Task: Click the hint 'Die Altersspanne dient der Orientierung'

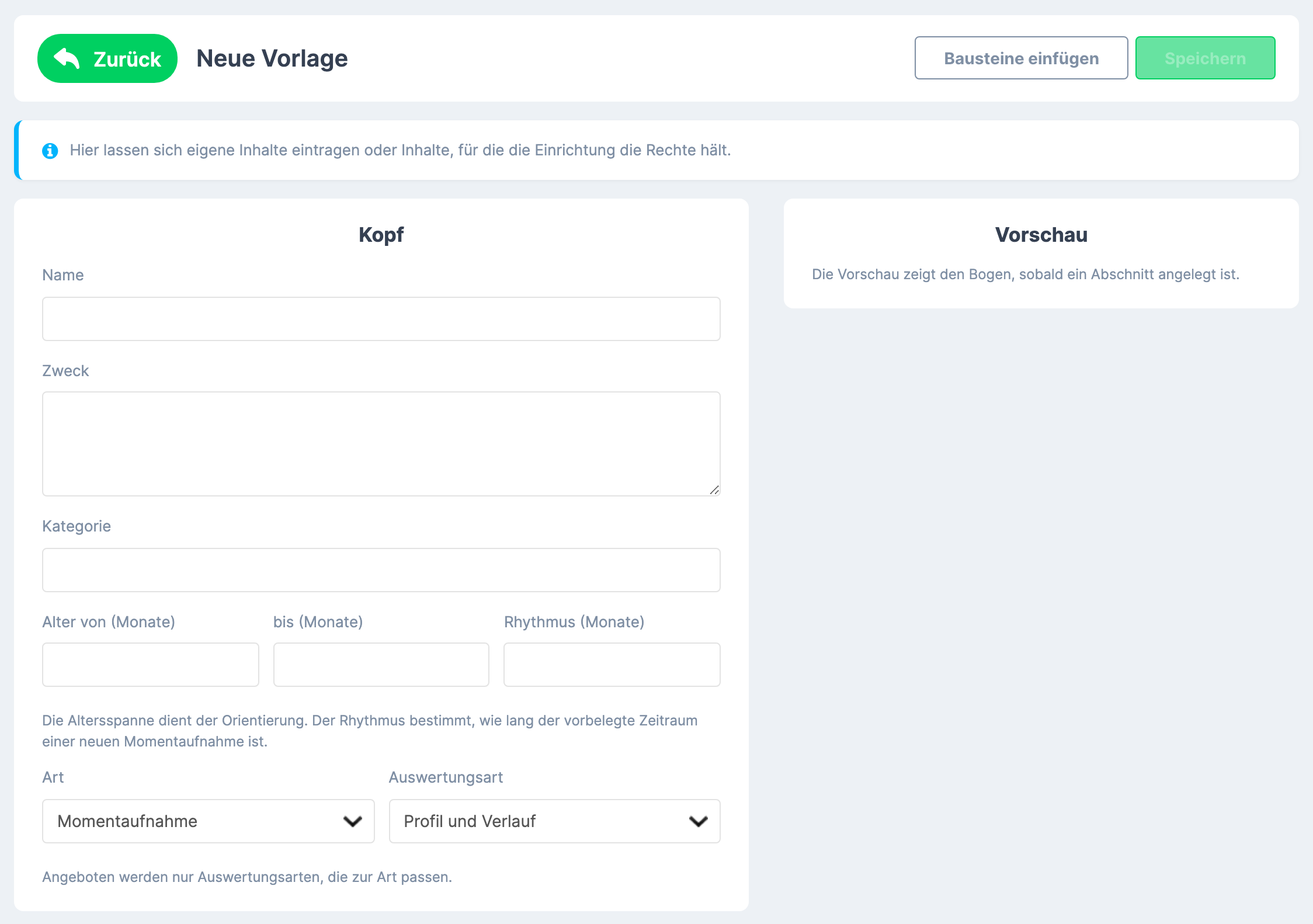Action: coord(175,721)
